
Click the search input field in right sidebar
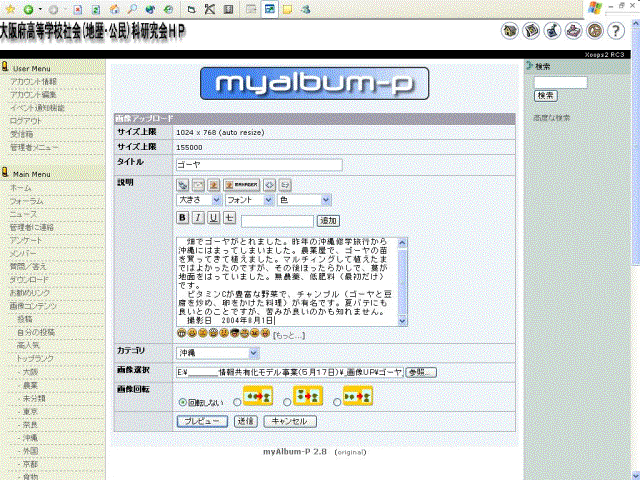tap(561, 82)
